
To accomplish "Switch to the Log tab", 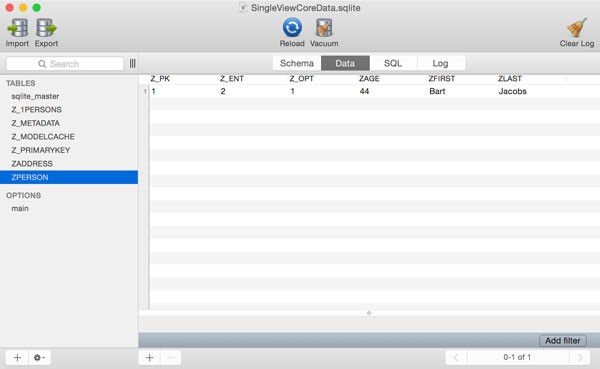I will coord(440,63).
